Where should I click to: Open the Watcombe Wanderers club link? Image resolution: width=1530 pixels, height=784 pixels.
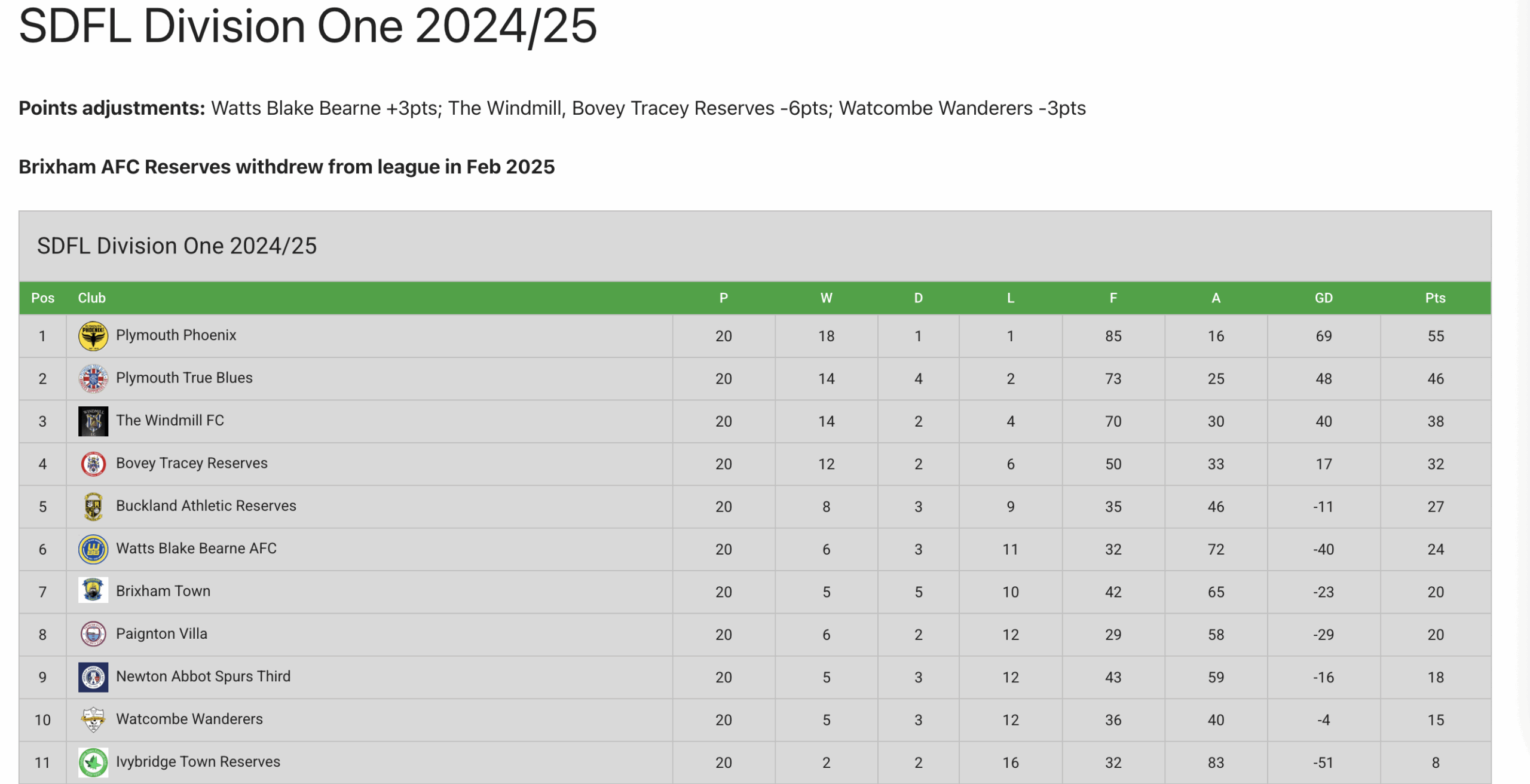click(x=189, y=719)
